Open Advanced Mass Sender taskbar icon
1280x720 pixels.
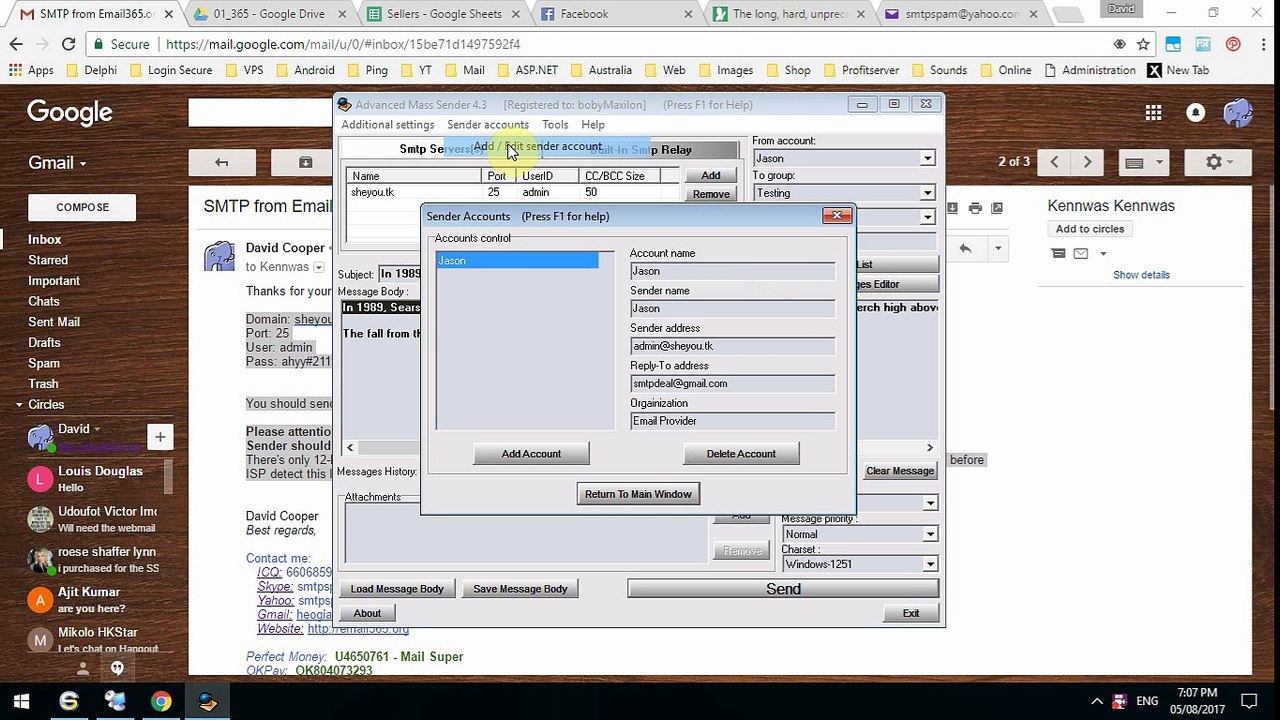click(x=207, y=701)
